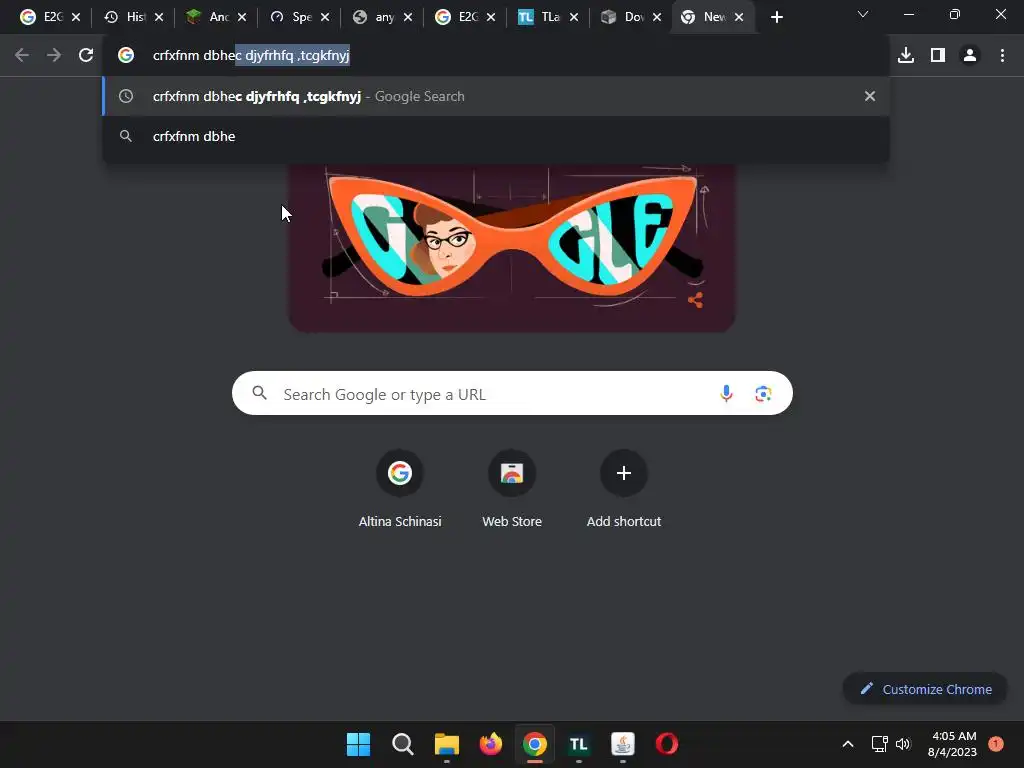
Task: Select the history suggestion with Google Search label
Action: click(x=496, y=96)
